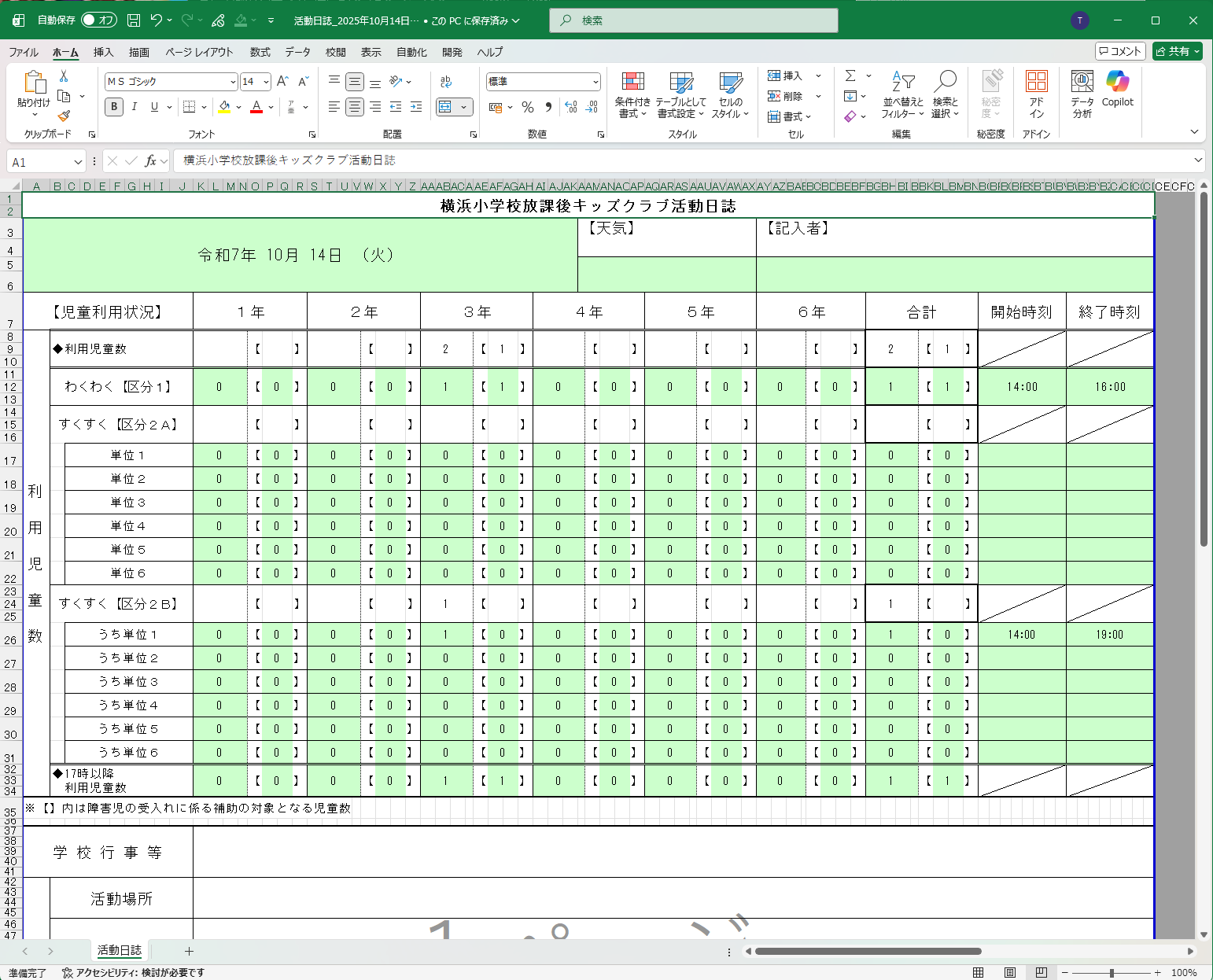Toggle the AutoSave (自動保存) switch

click(x=98, y=20)
